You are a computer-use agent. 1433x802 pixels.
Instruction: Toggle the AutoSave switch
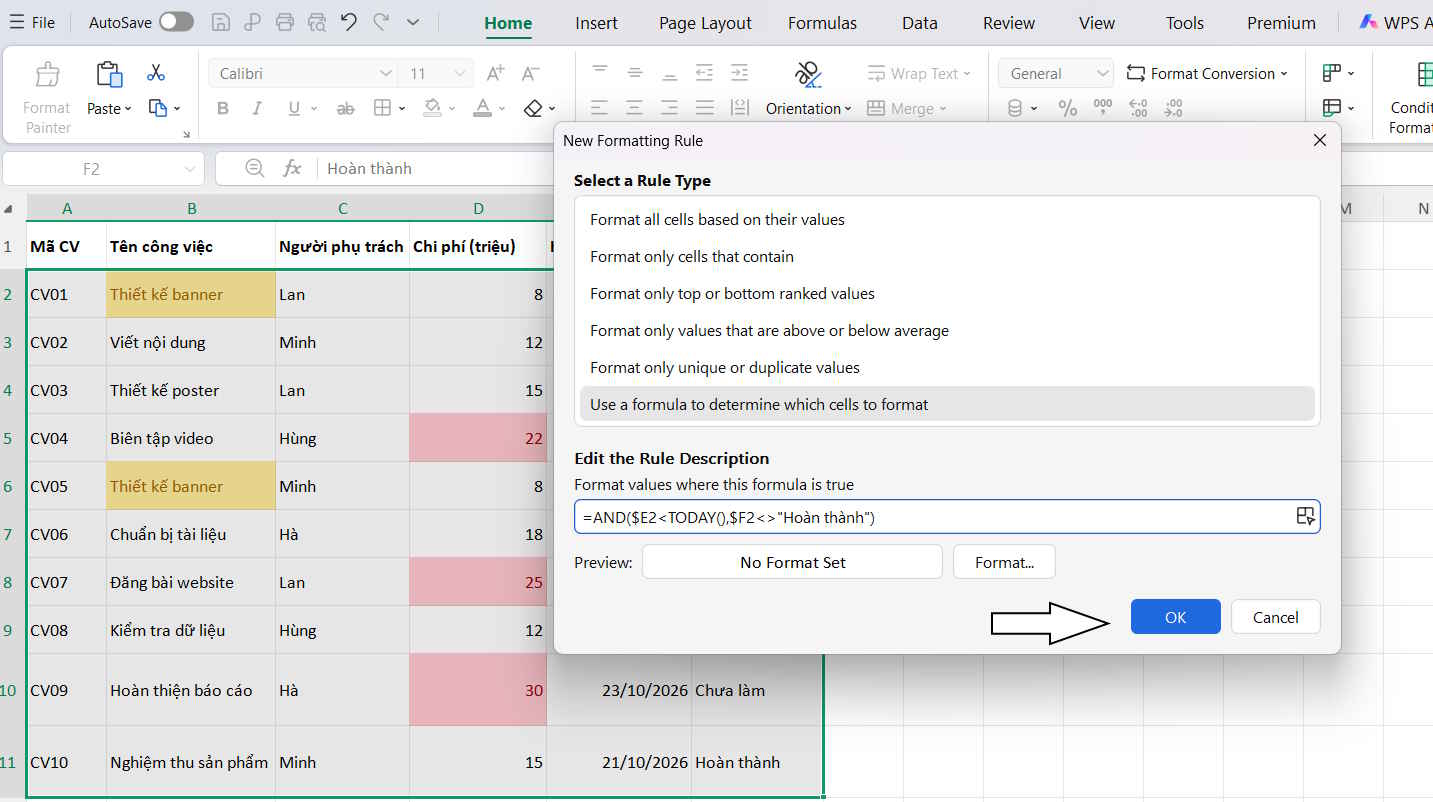coord(176,22)
